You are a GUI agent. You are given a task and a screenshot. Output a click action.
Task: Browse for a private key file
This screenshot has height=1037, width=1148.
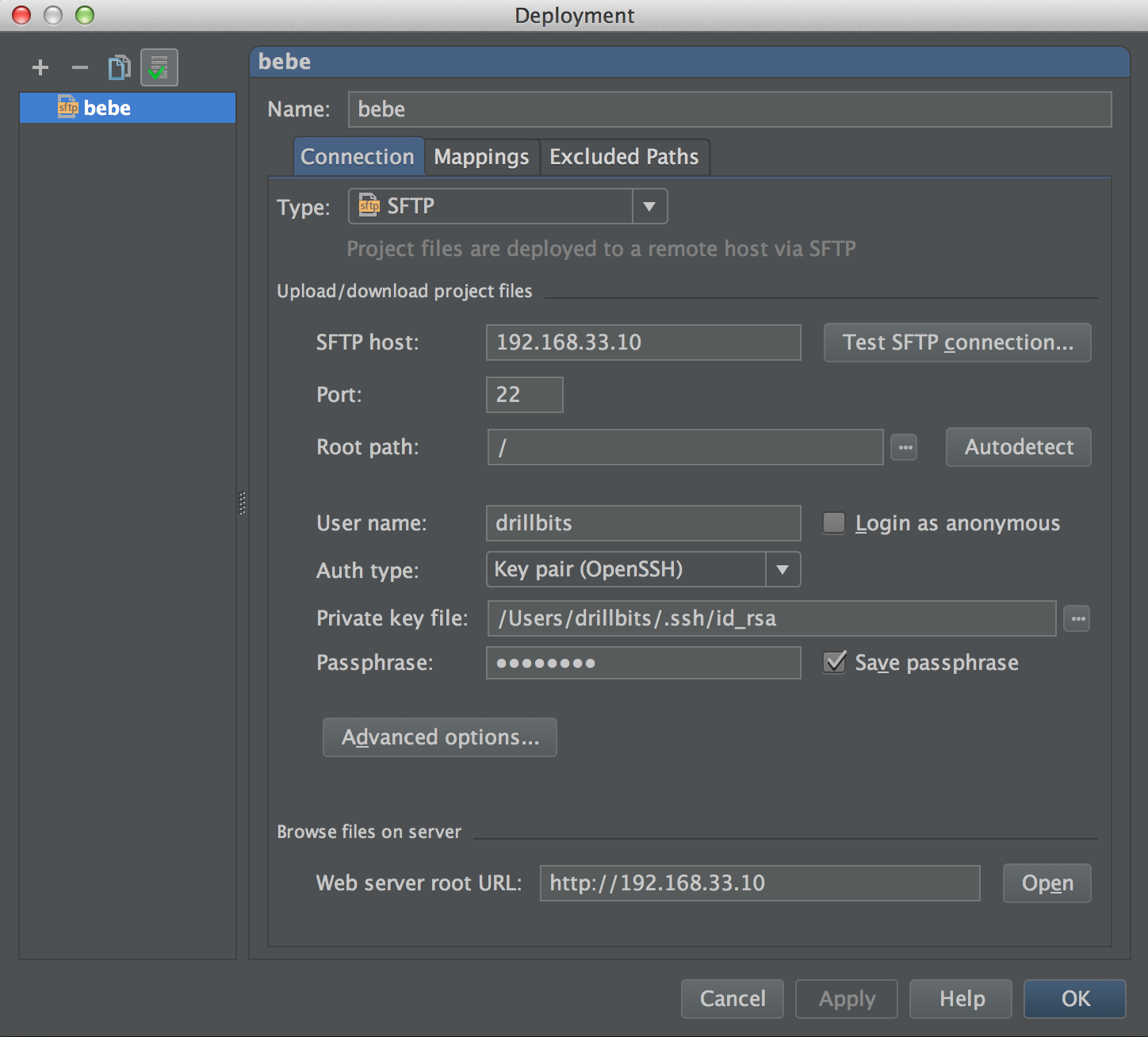[x=1077, y=618]
